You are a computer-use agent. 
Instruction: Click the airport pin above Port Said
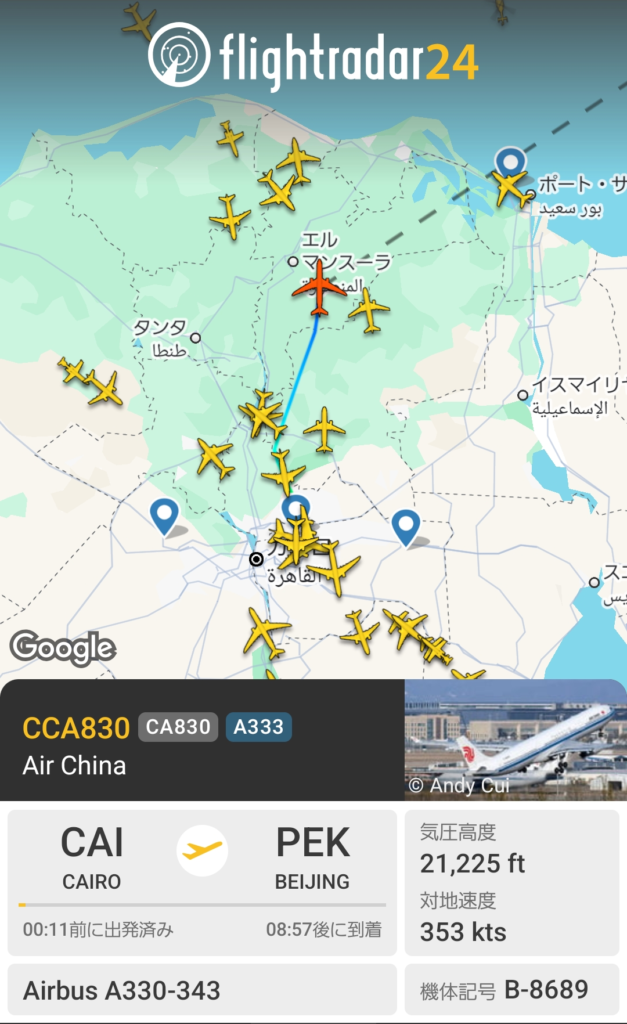[x=510, y=163]
